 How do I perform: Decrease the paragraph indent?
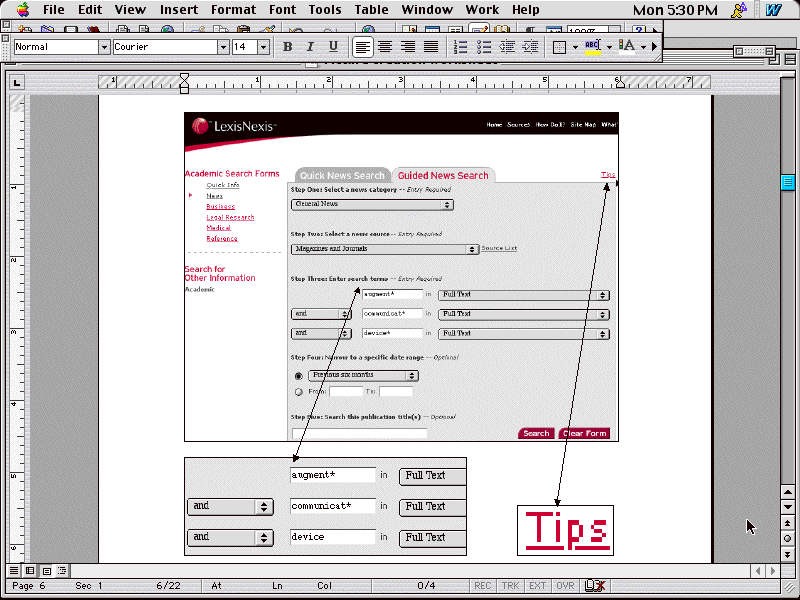(507, 47)
